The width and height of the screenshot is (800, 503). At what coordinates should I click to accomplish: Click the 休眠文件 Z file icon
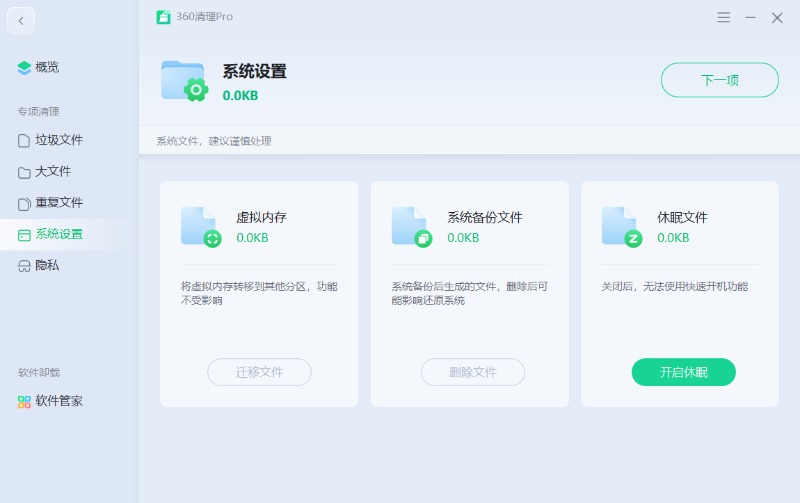[622, 227]
